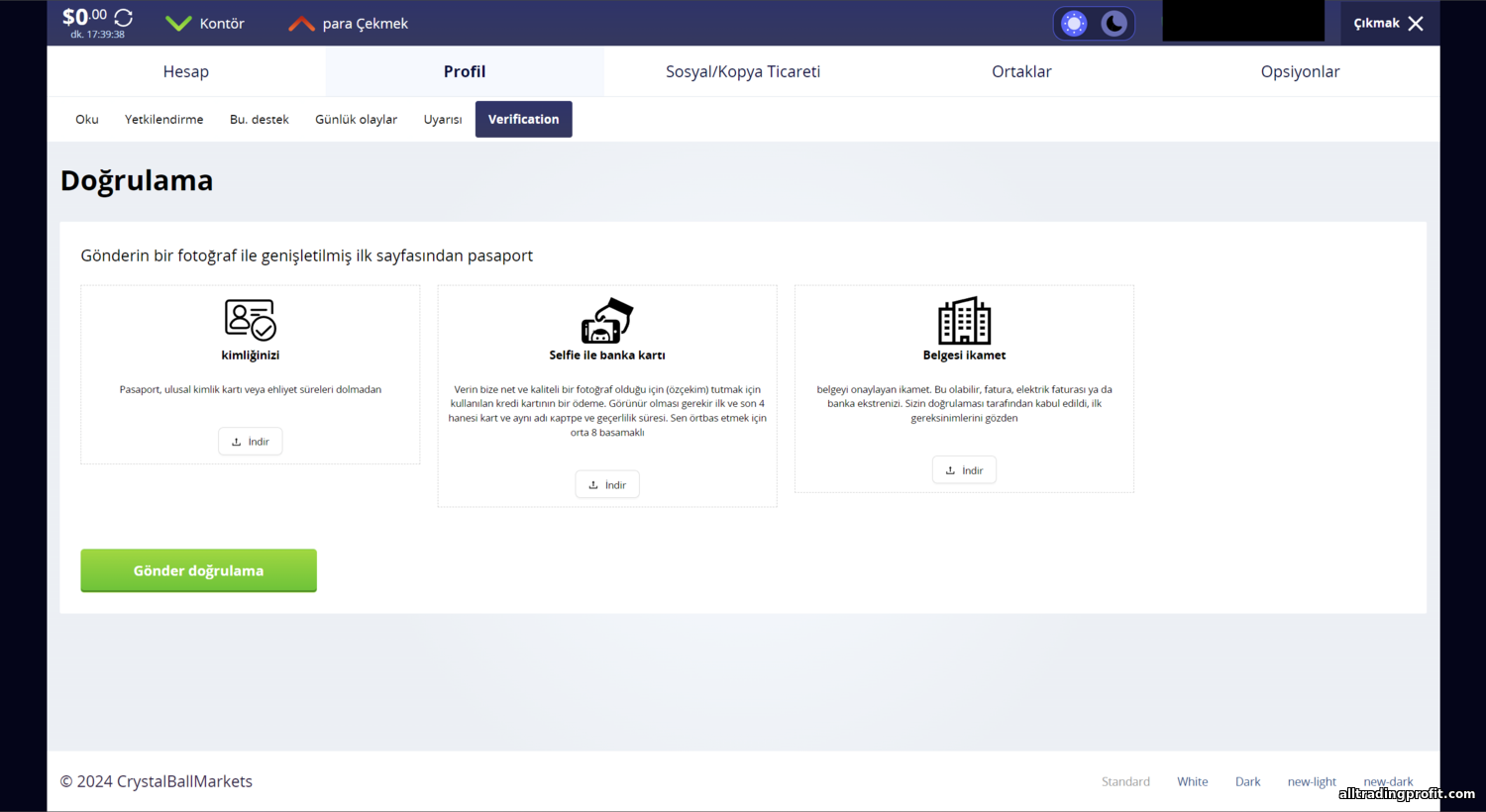Click the Belgesi ikamet building icon
Screen dimensions: 1486x812
coord(964,320)
